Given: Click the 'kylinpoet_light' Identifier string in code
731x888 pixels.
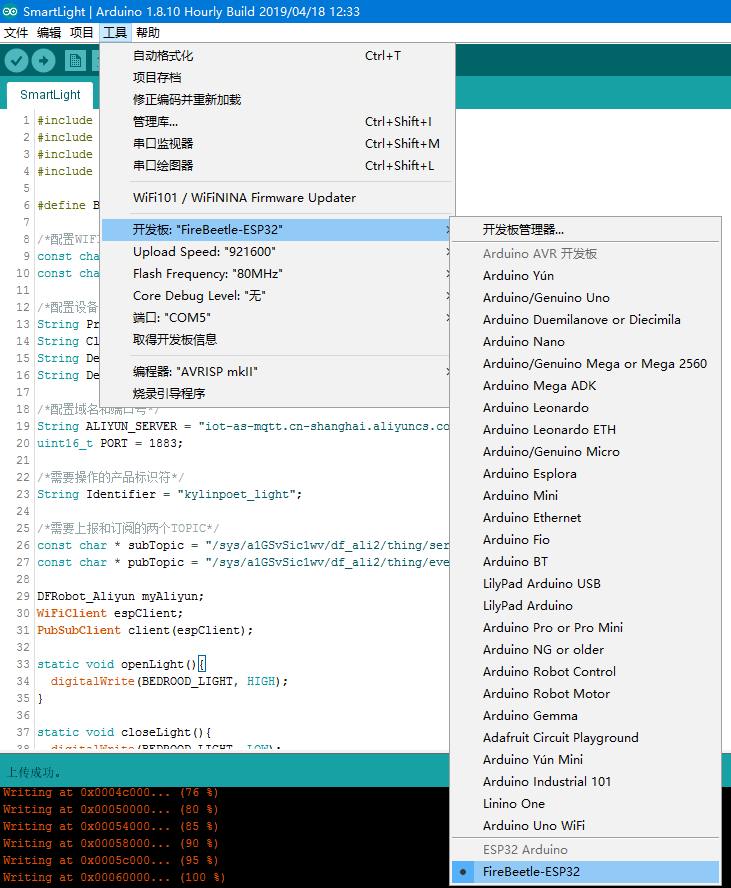Looking at the screenshot, I should coord(236,494).
